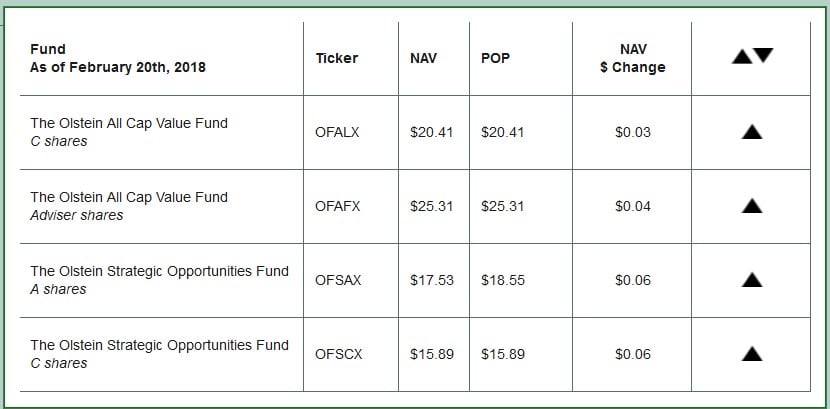This screenshot has height=409, width=830.
Task: Open The Olstein All Cap Value Fund Adviser shares
Action: coord(129,197)
